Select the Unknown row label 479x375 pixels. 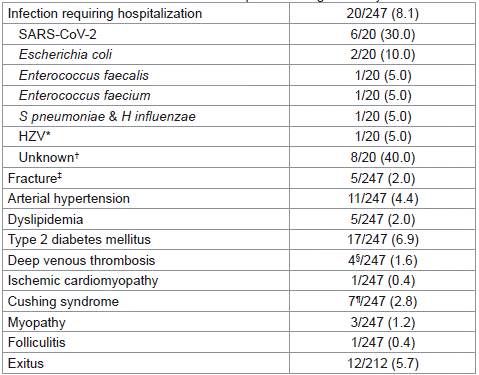point(49,157)
